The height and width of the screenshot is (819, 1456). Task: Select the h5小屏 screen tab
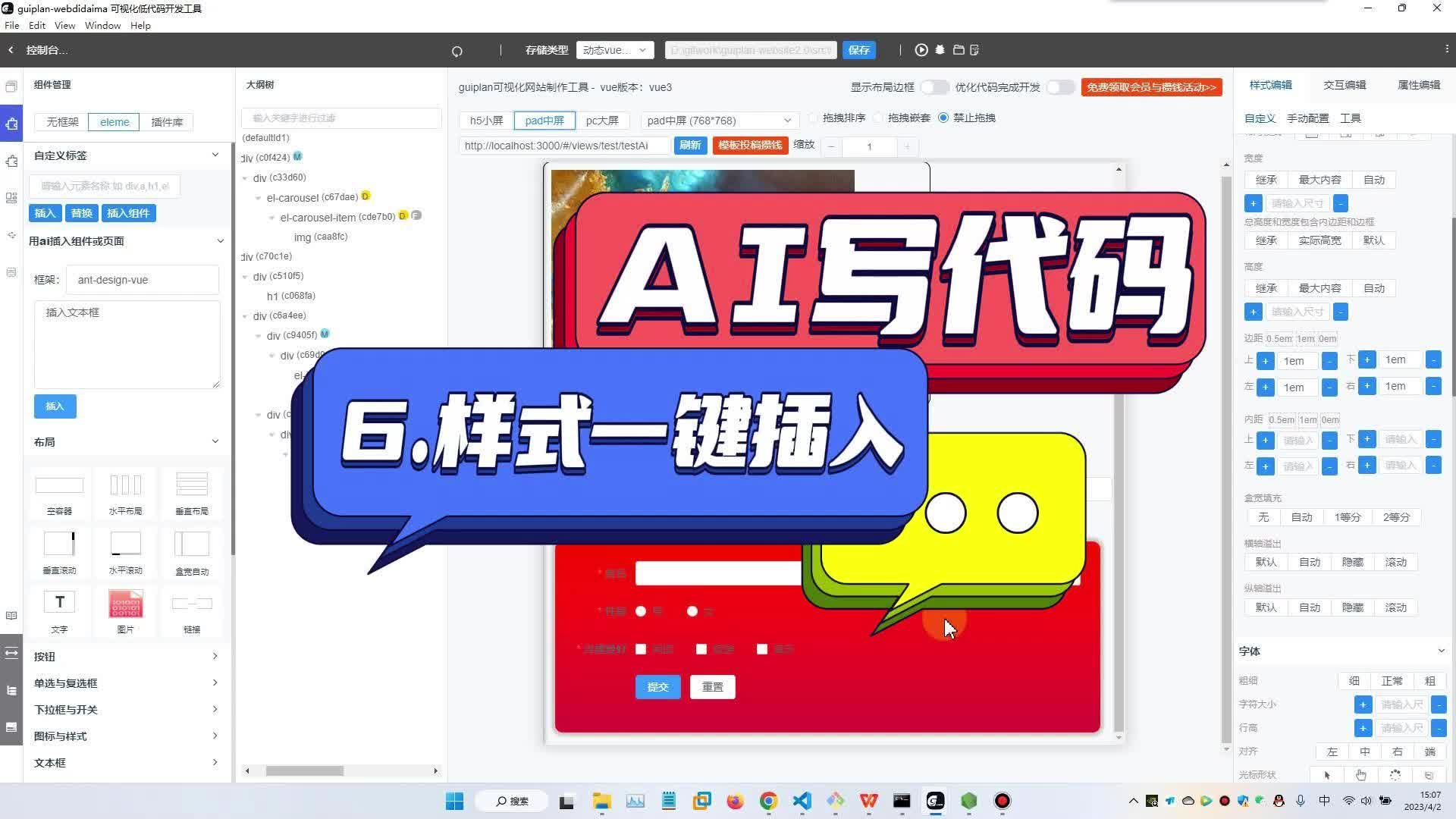pyautogui.click(x=486, y=121)
